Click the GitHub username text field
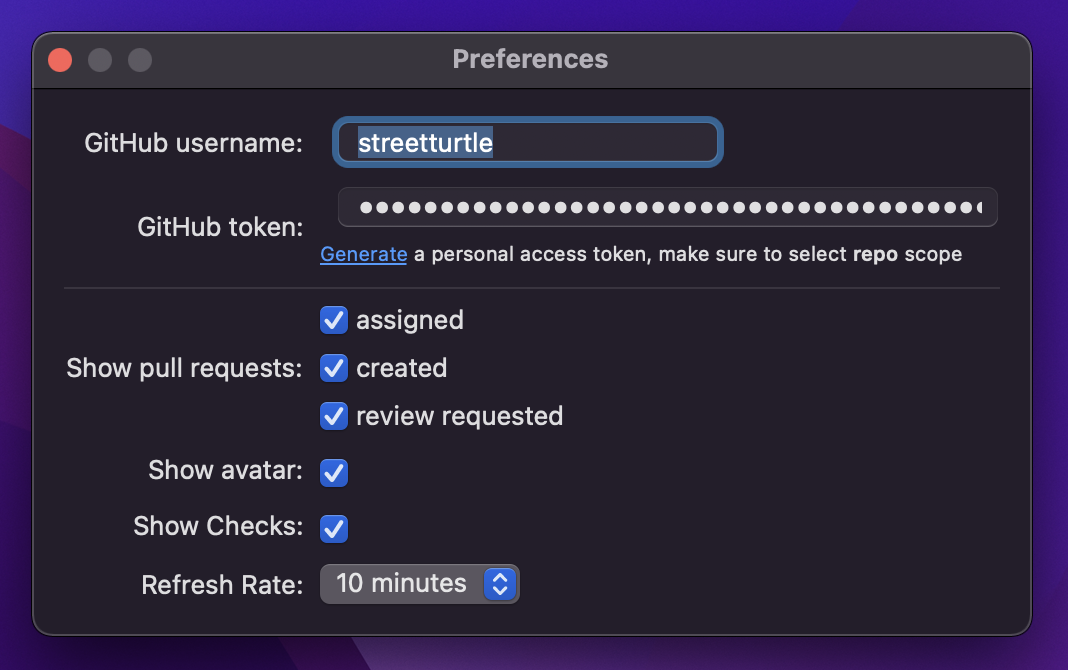 click(x=527, y=143)
